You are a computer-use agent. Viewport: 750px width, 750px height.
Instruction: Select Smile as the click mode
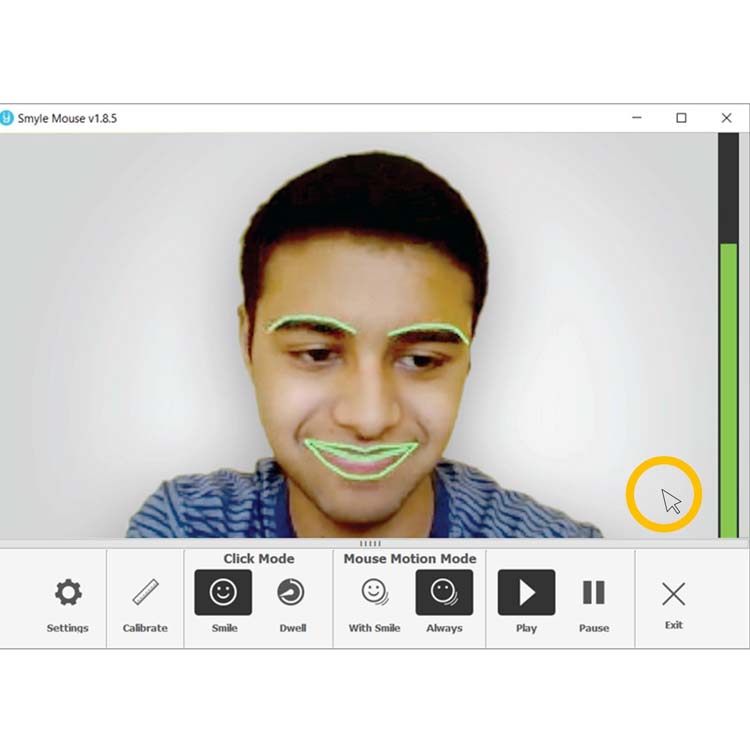click(x=223, y=593)
